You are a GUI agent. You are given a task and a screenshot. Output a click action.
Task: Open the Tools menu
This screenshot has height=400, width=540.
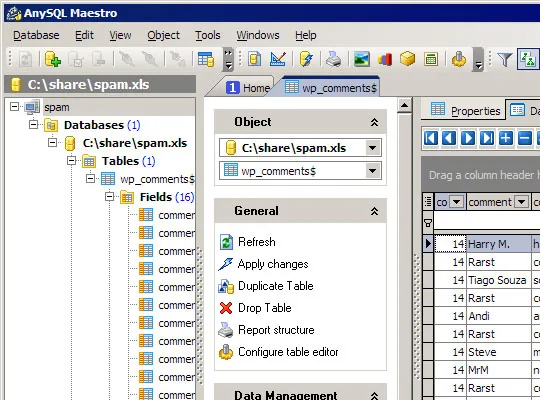(208, 35)
